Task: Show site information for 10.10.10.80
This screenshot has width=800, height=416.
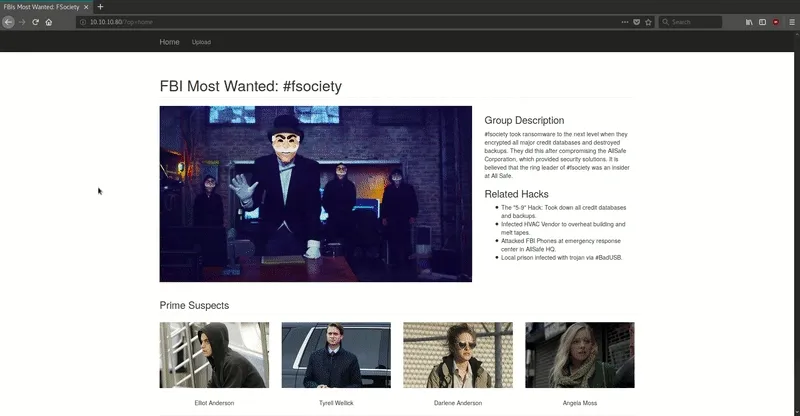Action: click(82, 21)
